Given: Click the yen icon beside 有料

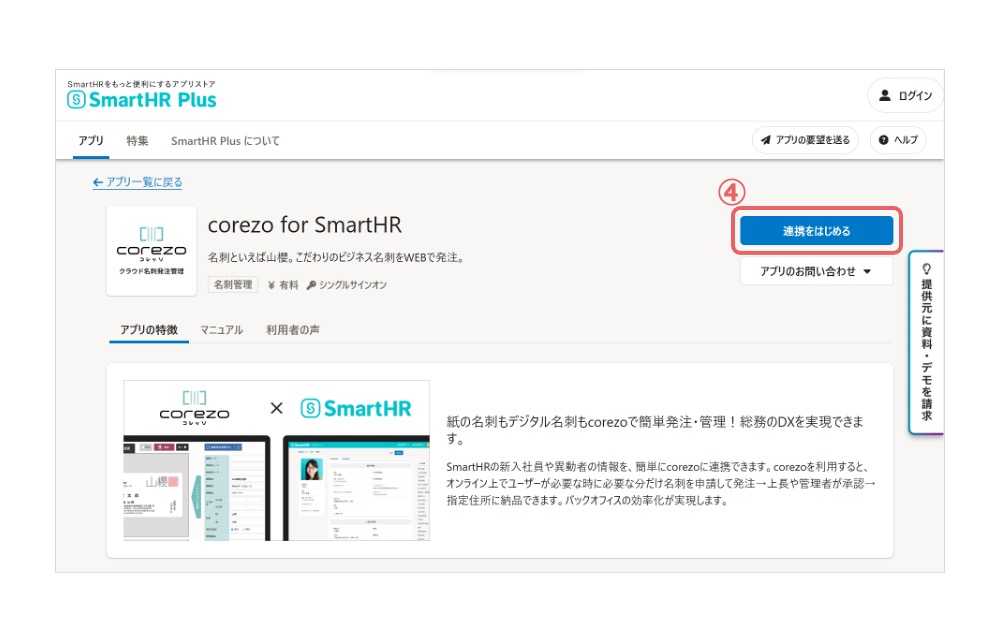Looking at the screenshot, I should [x=271, y=285].
